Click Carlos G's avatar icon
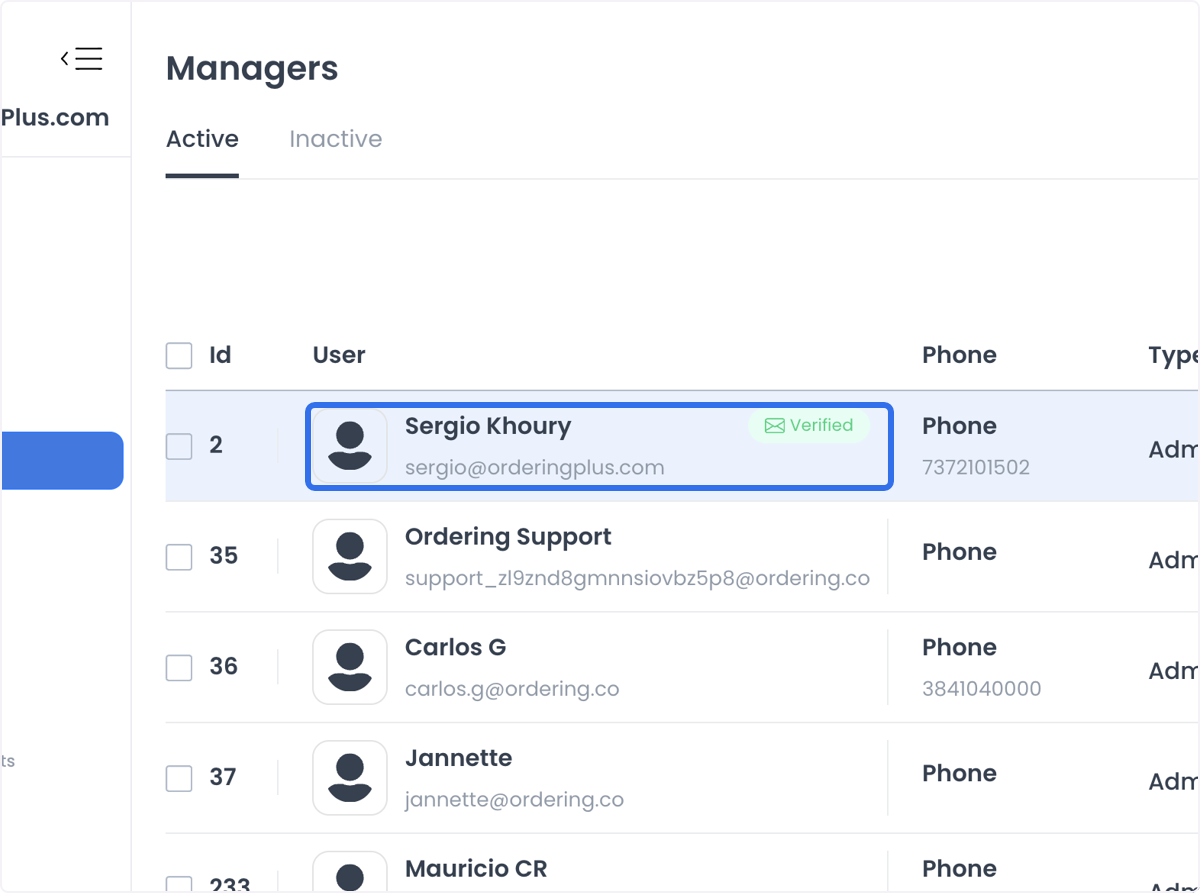Viewport: 1200px width, 893px height. click(x=350, y=667)
